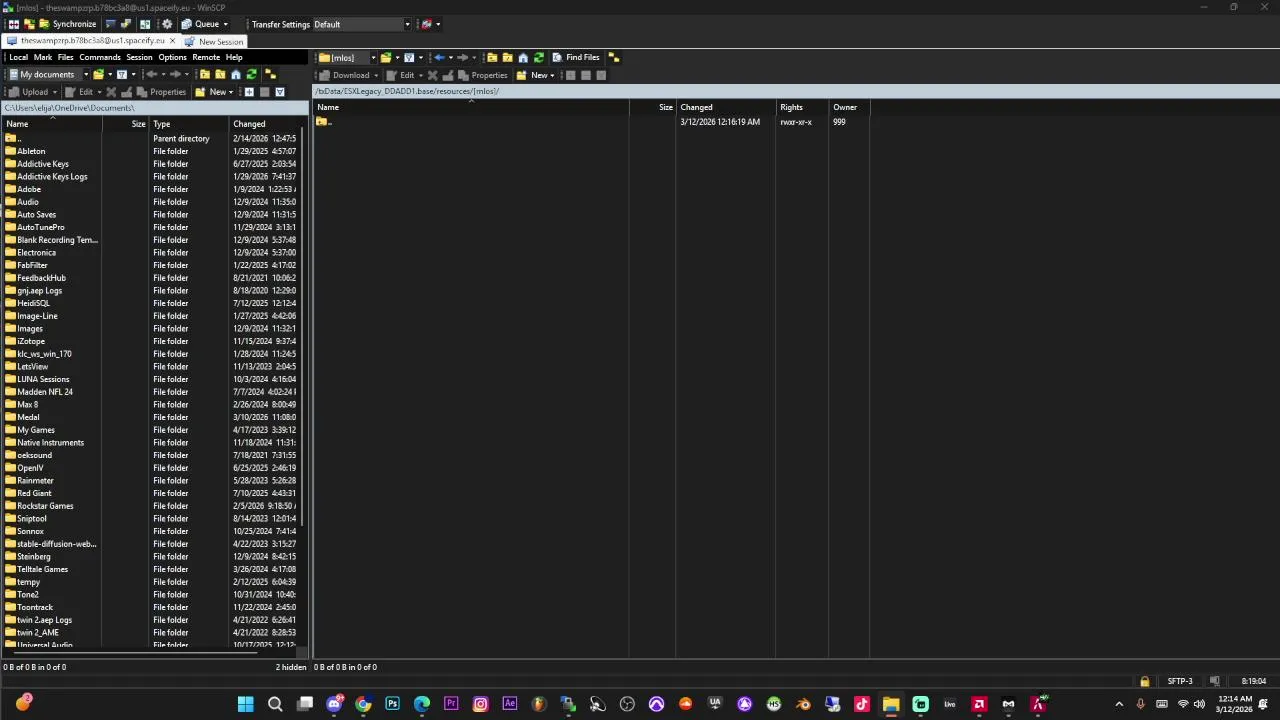
Task: Click local panel New button
Action: (x=211, y=92)
